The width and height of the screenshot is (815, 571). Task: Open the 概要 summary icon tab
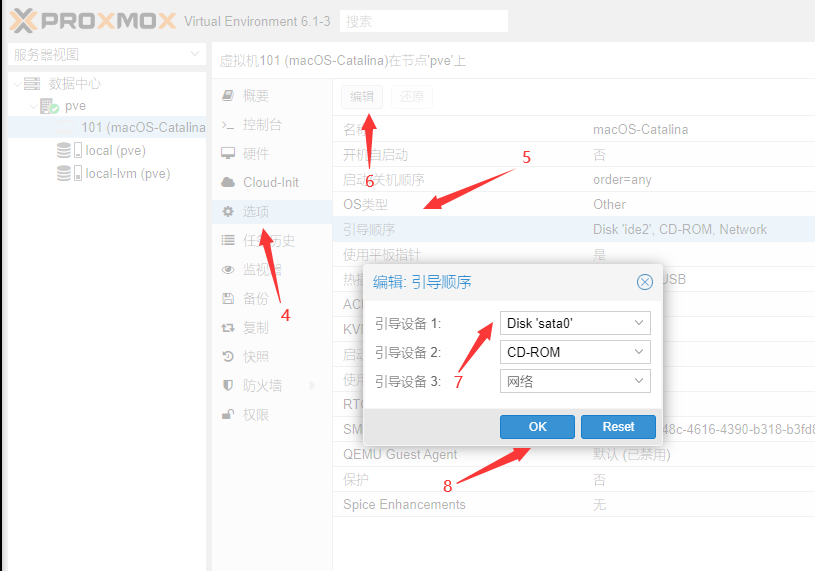(227, 96)
